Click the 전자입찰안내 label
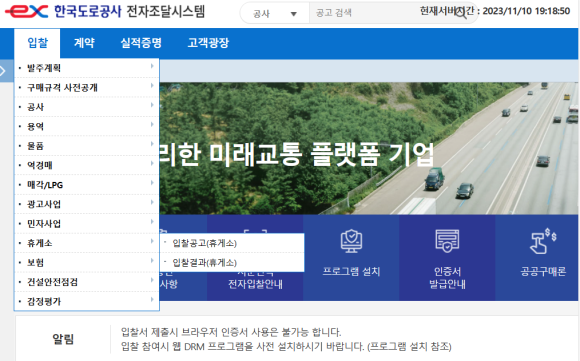Viewport: 580px width, 361px height. (x=255, y=284)
